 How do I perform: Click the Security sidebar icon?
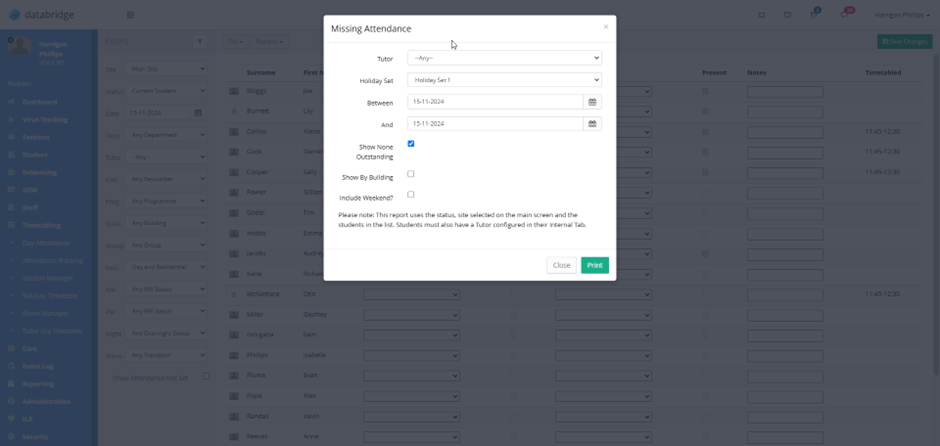click(11, 437)
